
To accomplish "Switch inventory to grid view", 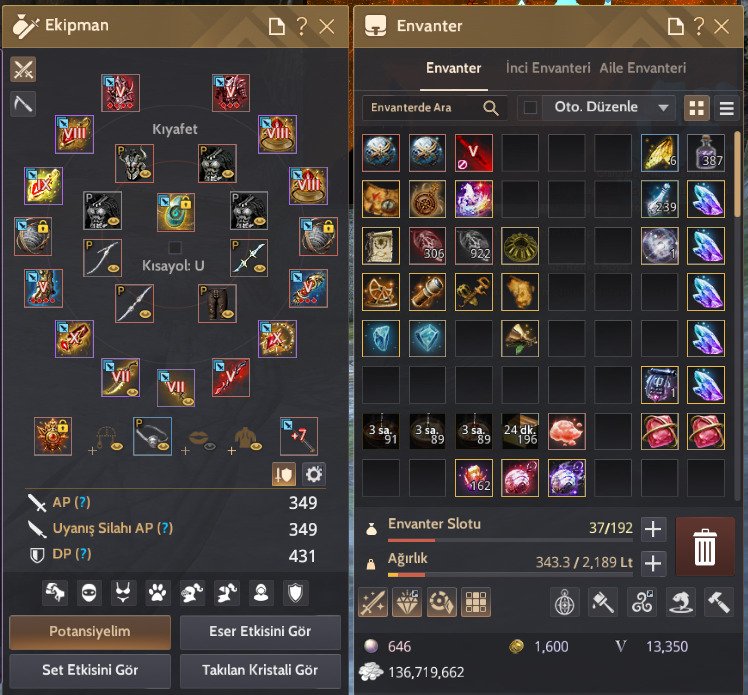I will [x=696, y=108].
